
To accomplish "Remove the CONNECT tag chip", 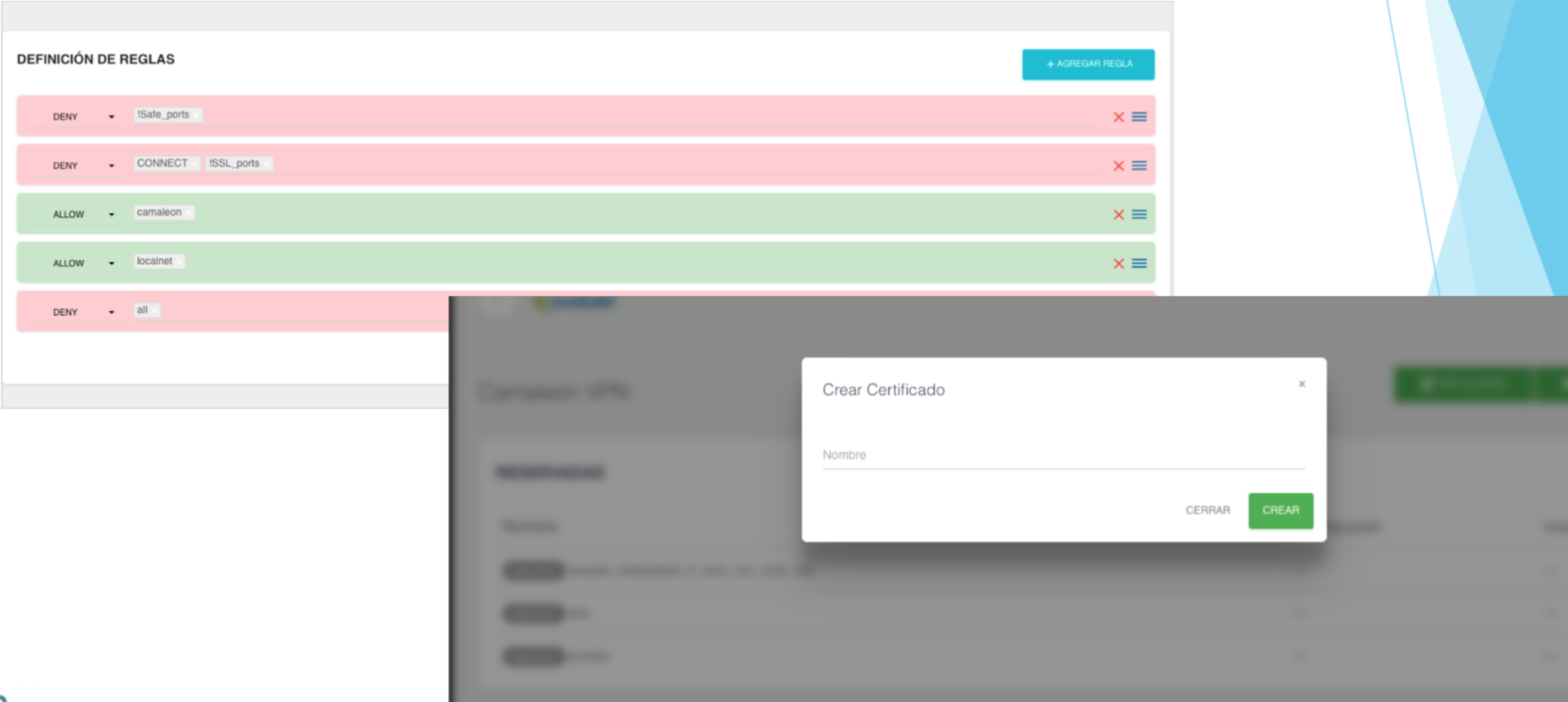I will (194, 164).
